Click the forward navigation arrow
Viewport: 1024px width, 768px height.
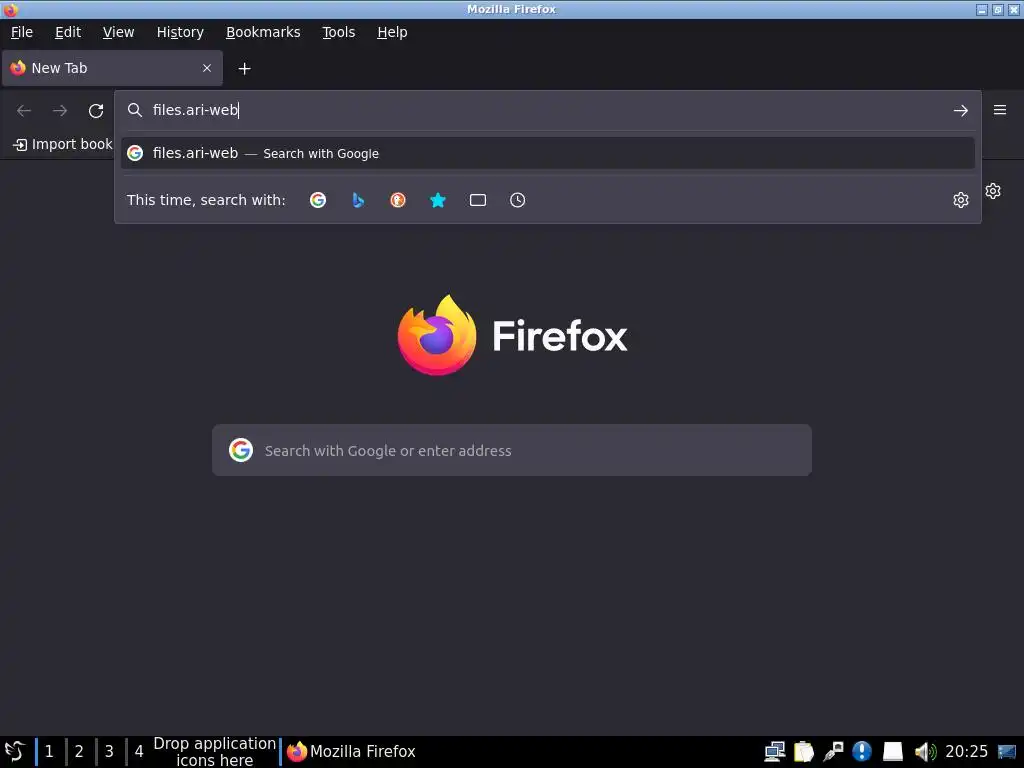coord(60,110)
